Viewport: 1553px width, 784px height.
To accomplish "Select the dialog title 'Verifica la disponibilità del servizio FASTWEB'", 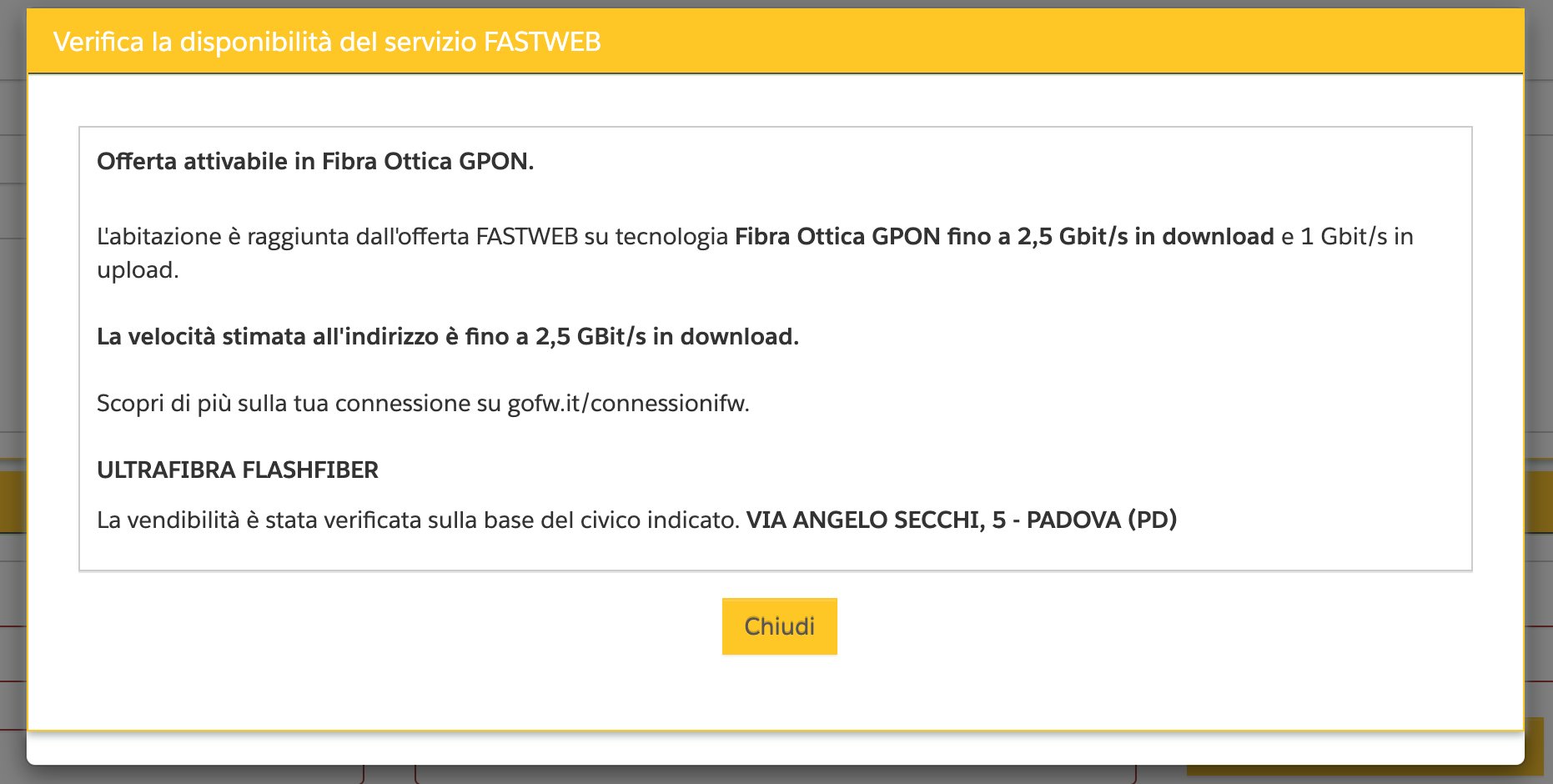I will pos(327,42).
